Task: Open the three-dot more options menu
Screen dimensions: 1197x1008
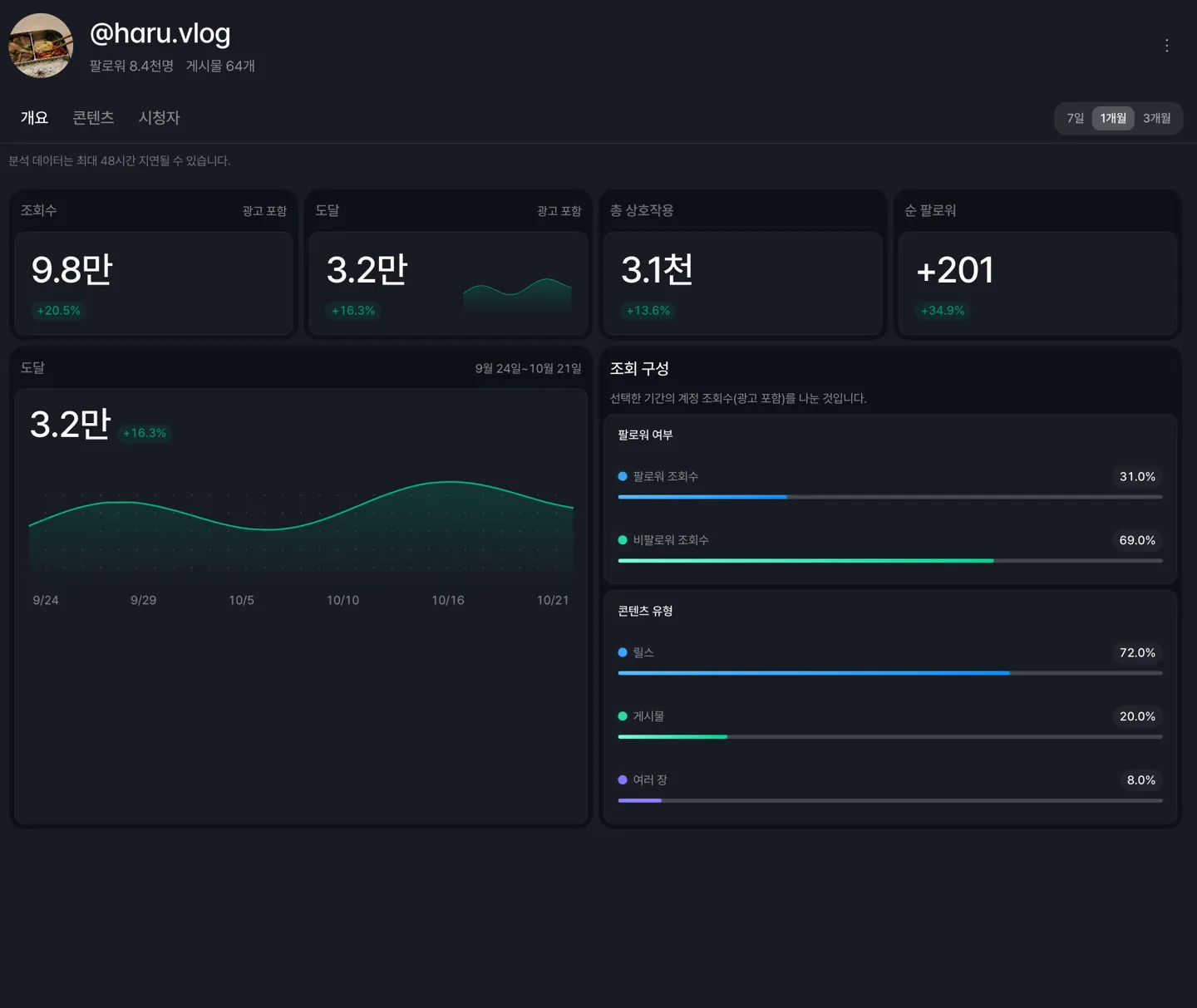Action: pyautogui.click(x=1166, y=46)
